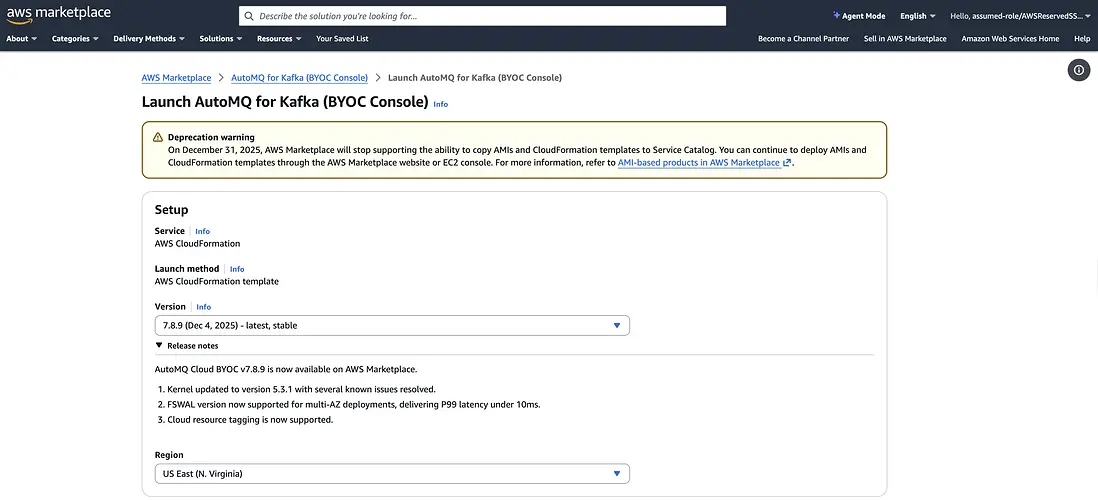Click Info link next to page title

tap(440, 104)
